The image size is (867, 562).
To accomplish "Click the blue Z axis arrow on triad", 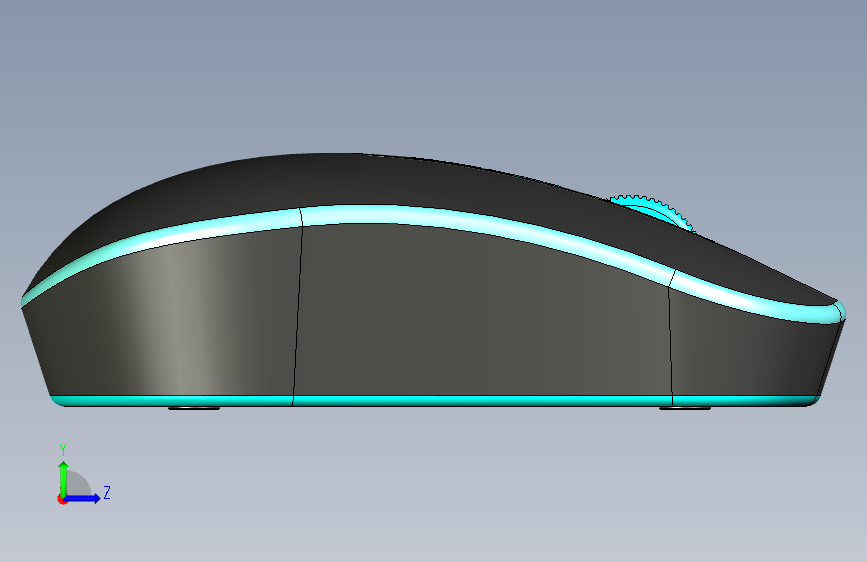I will pos(83,498).
